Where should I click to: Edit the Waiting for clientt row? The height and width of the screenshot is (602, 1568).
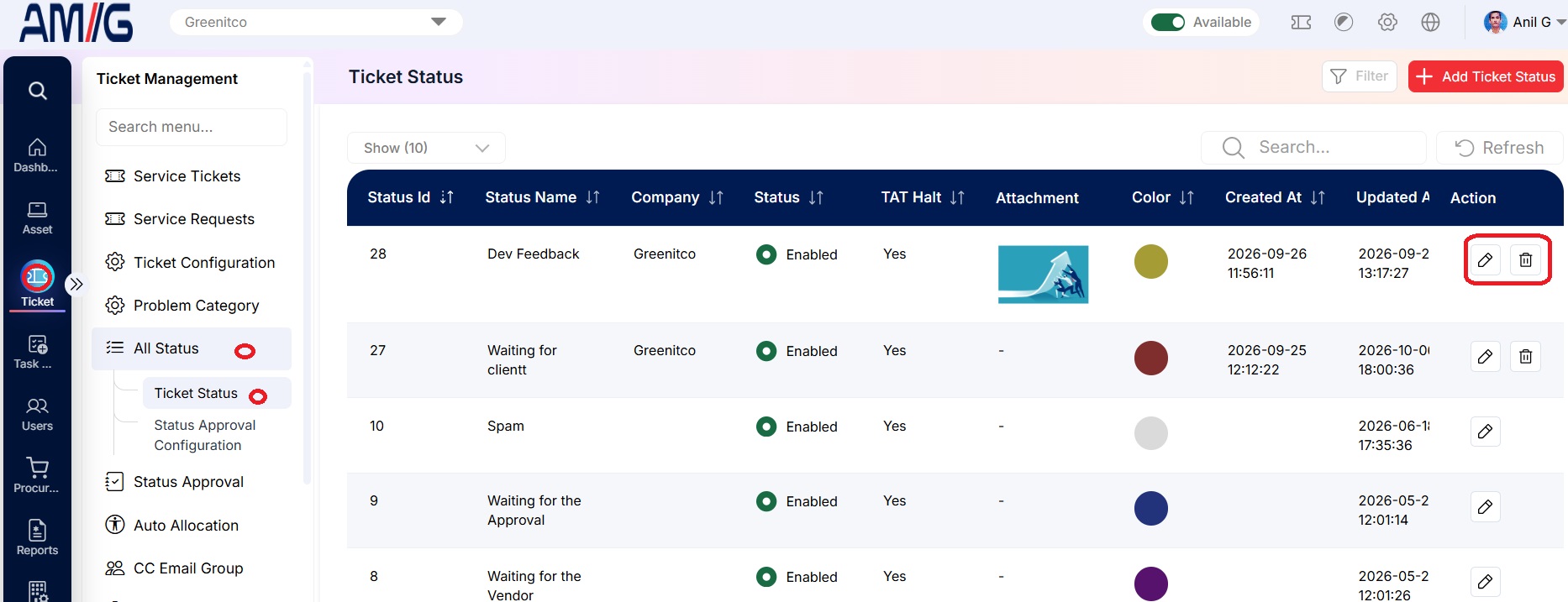click(1485, 357)
